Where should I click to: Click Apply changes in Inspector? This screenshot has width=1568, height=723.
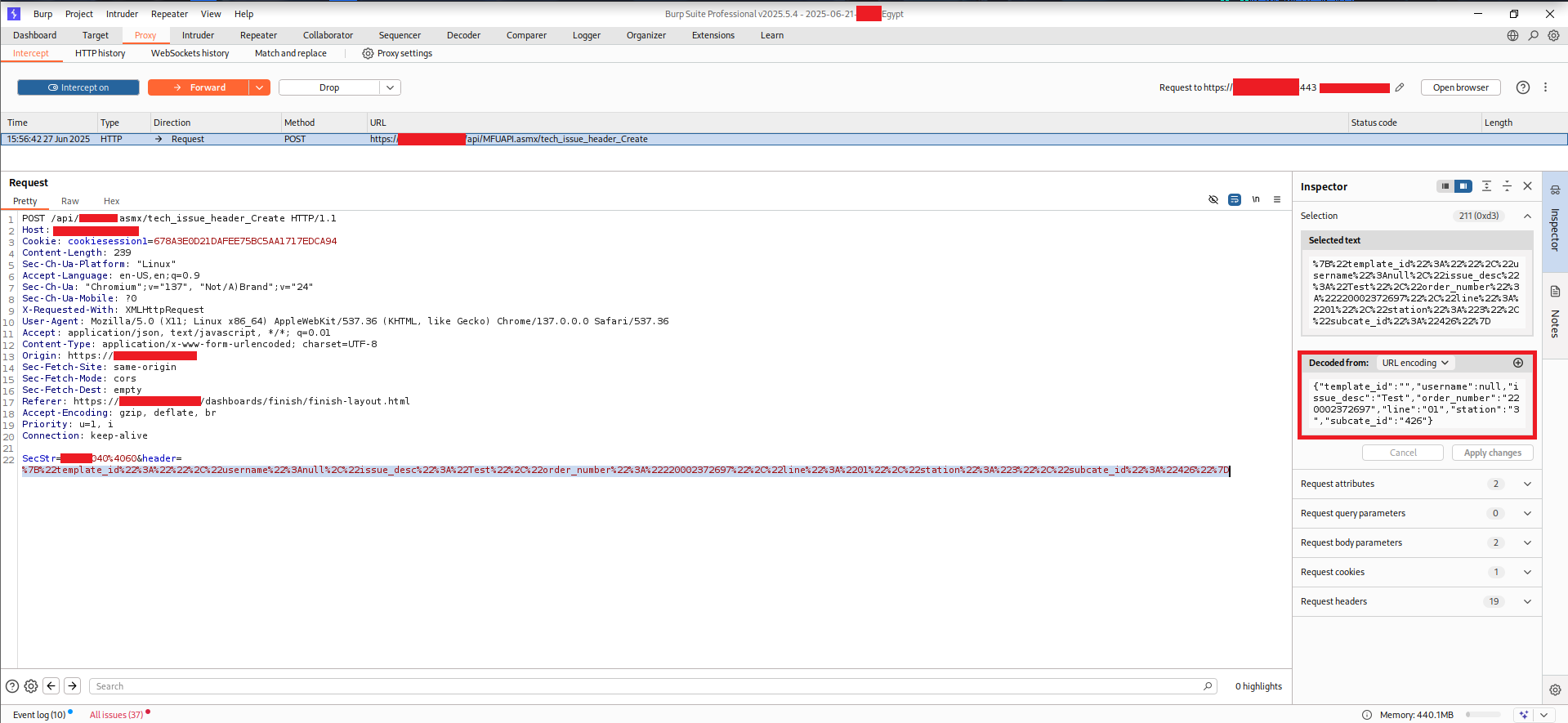(x=1493, y=453)
